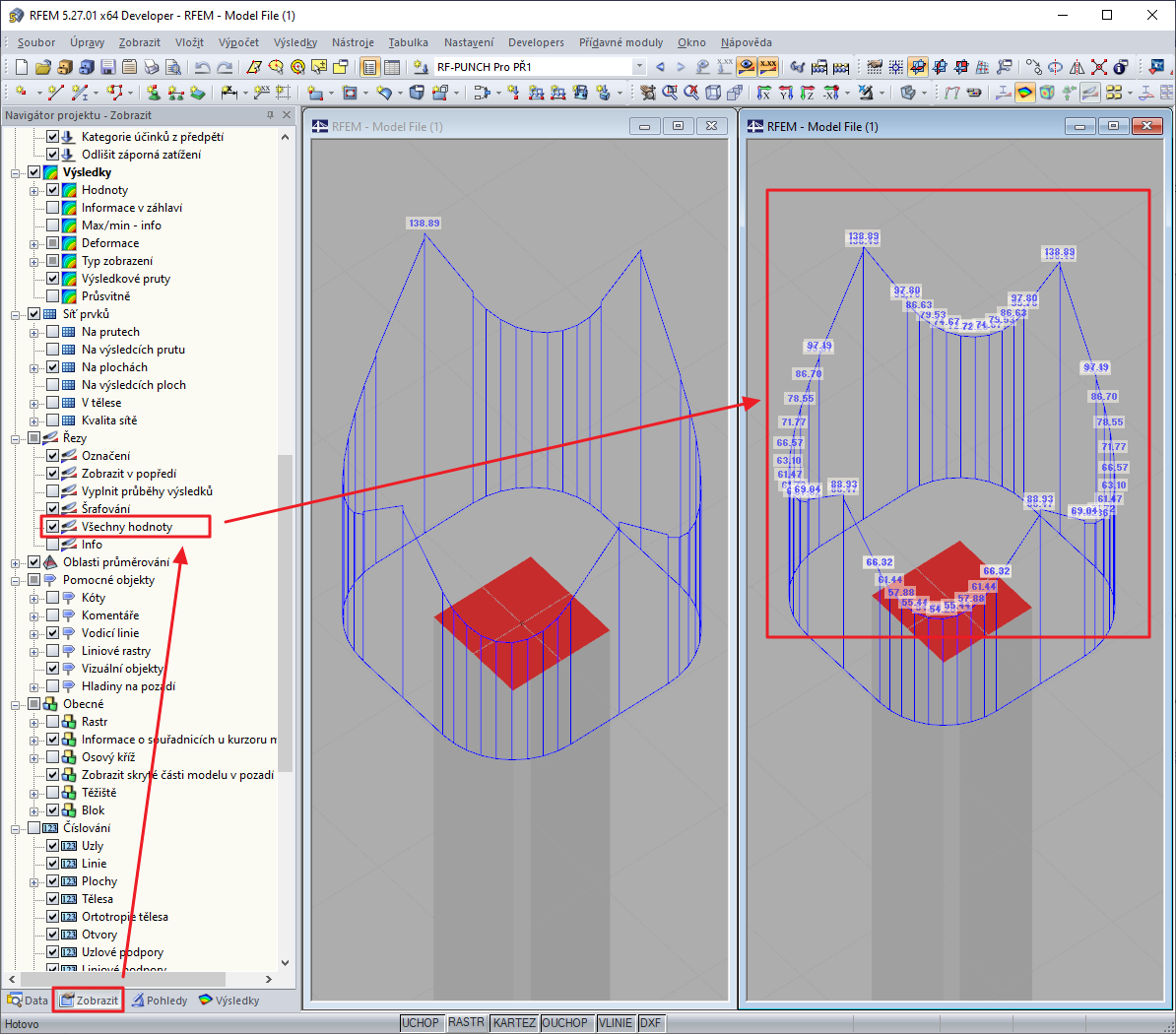Toggle DXF in status bar
Viewport: 1176px width, 1034px height.
650,1023
